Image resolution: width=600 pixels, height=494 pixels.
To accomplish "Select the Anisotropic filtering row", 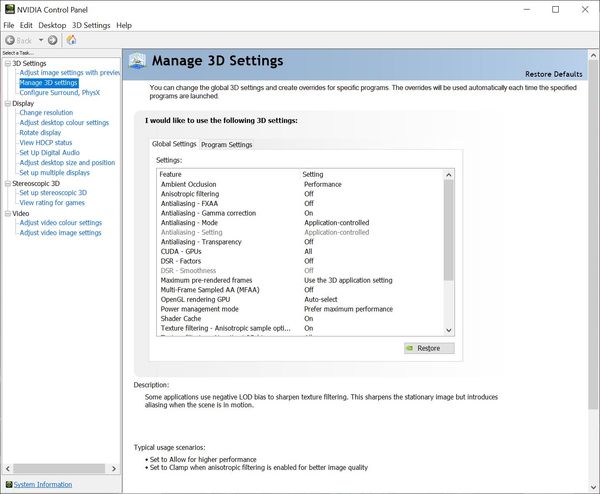I will pyautogui.click(x=301, y=194).
